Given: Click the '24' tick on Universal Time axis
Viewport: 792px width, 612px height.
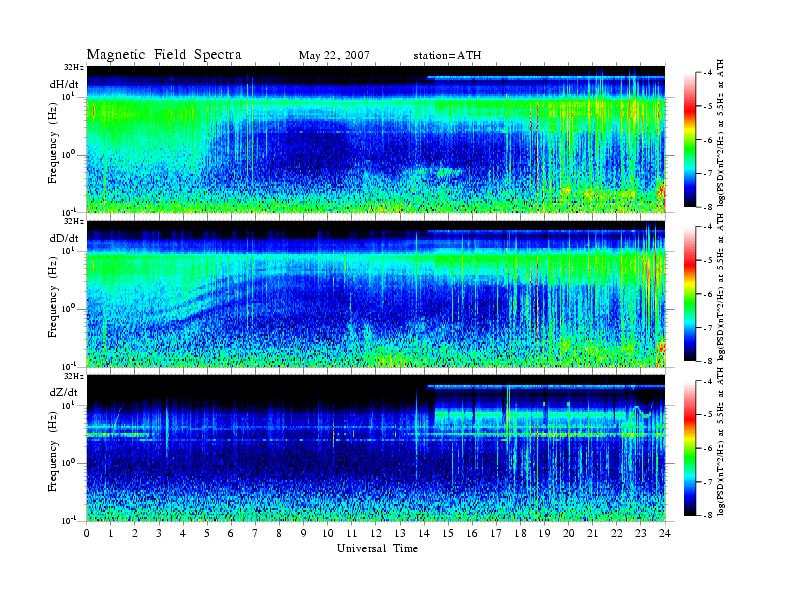Looking at the screenshot, I should (x=665, y=533).
